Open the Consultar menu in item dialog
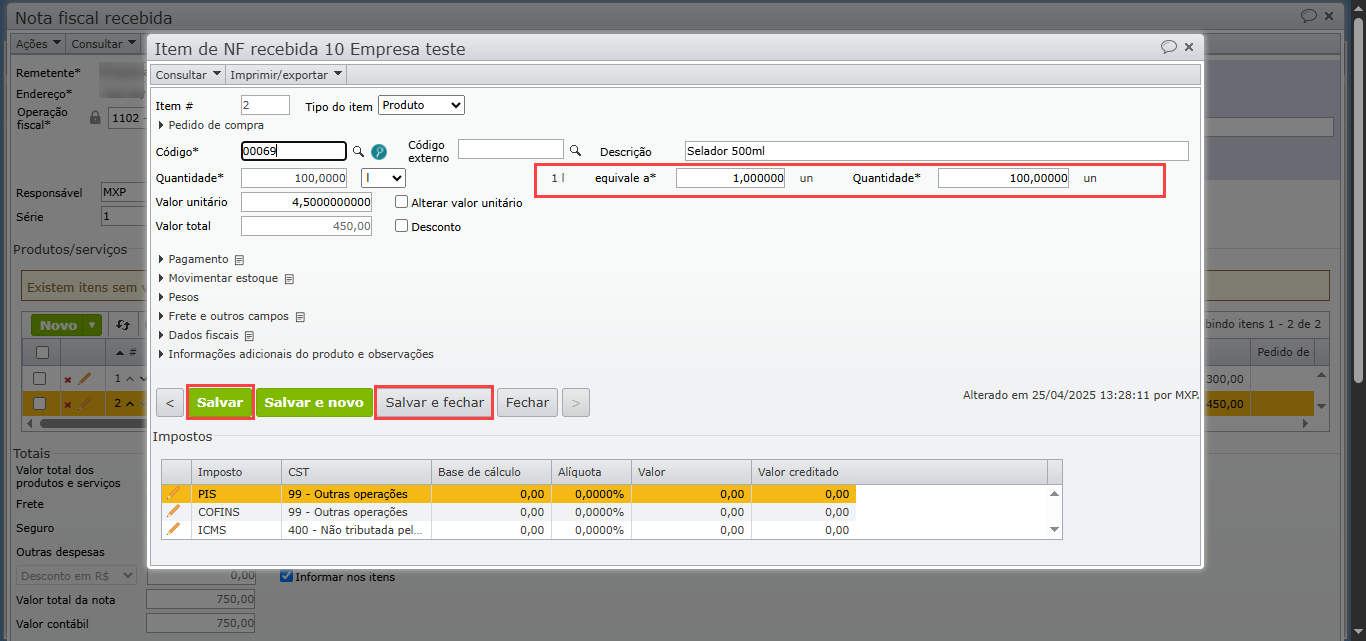Screen dimensions: 1366x641 point(187,75)
